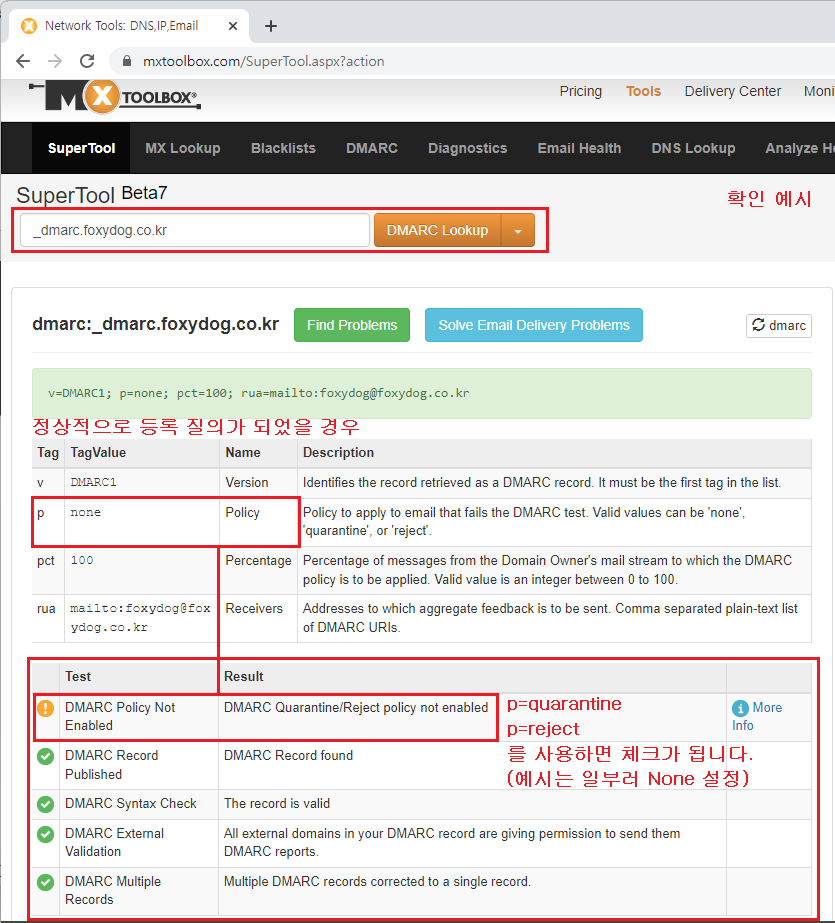This screenshot has width=835, height=923.
Task: Click result 'The record is valid'
Action: [277, 804]
